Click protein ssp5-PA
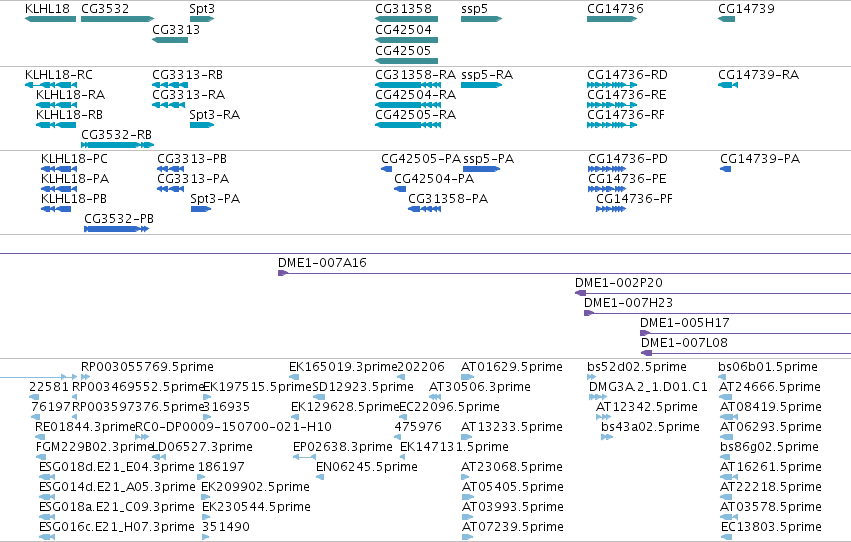The image size is (851, 542). point(481,169)
